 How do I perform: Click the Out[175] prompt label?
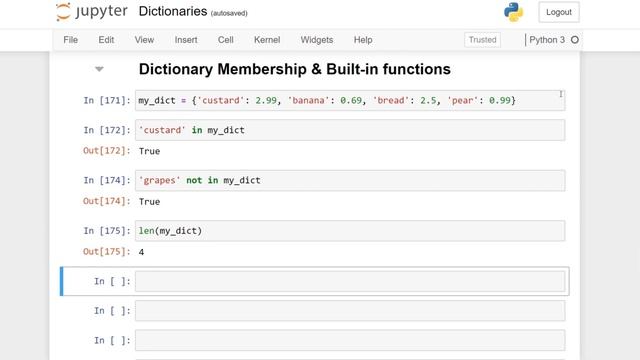(x=107, y=252)
